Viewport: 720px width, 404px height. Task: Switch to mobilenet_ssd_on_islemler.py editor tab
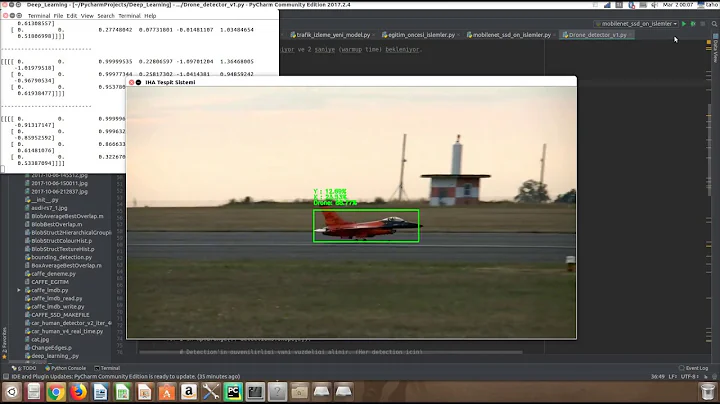click(x=512, y=35)
